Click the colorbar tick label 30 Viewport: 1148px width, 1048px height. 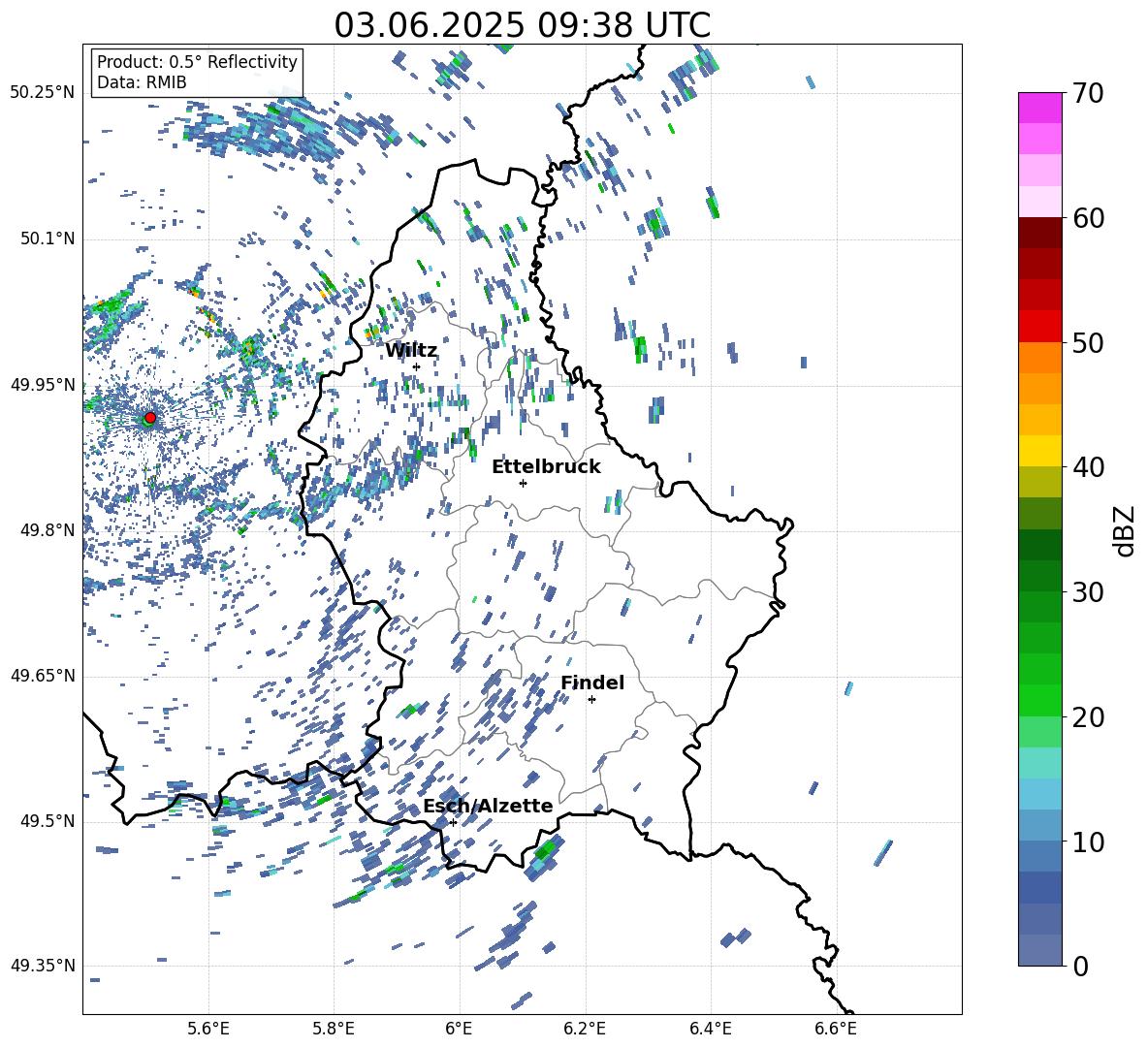(1088, 592)
